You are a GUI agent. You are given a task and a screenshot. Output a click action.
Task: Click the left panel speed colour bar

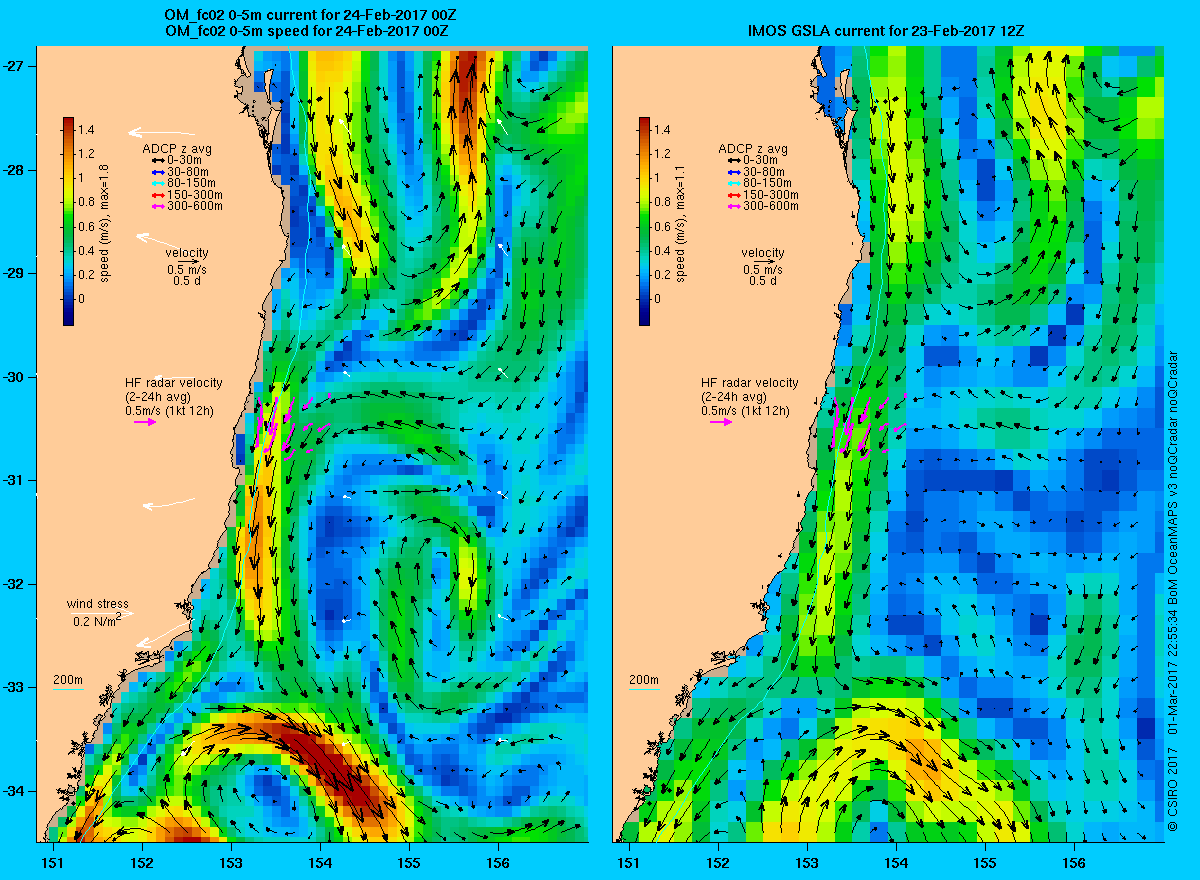pyautogui.click(x=68, y=221)
